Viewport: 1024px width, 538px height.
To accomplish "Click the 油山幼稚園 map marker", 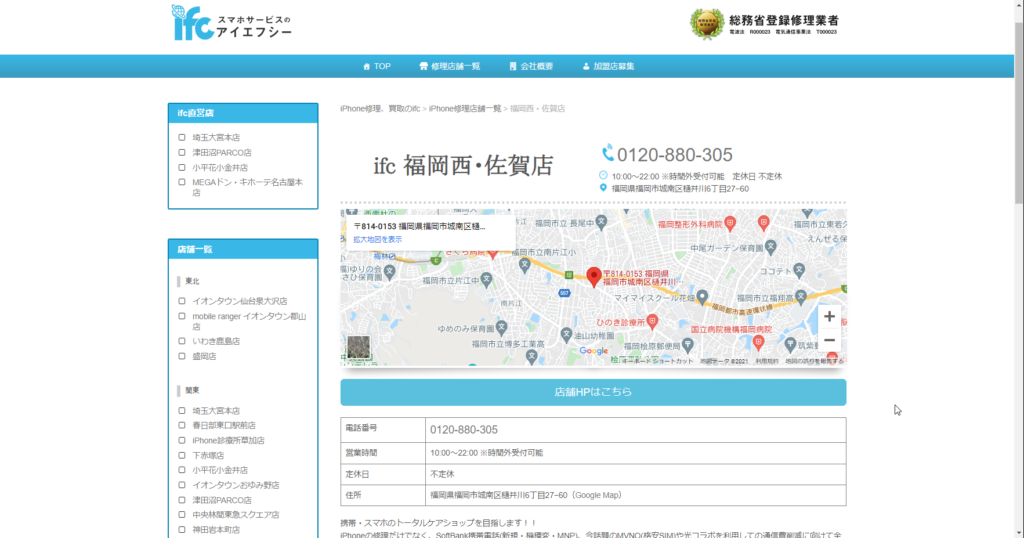I will pos(566,334).
